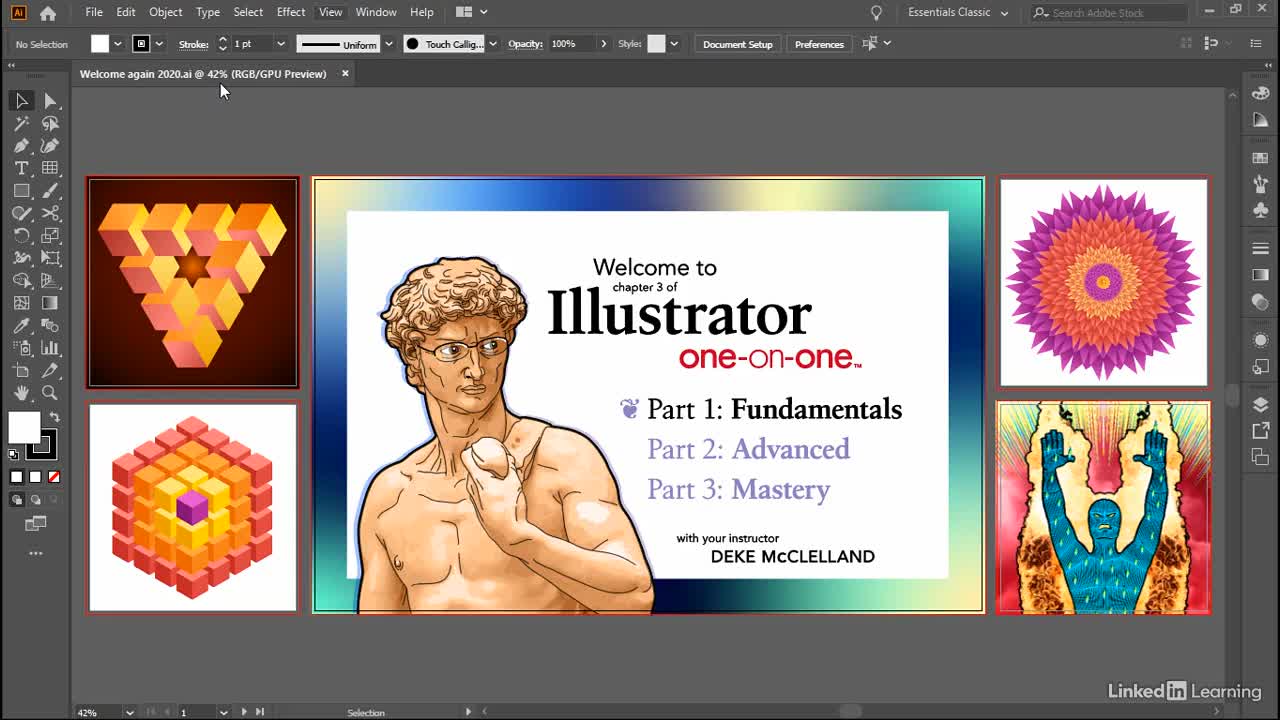Pick the Eyedropper tool
The image size is (1280, 720).
(x=21, y=326)
